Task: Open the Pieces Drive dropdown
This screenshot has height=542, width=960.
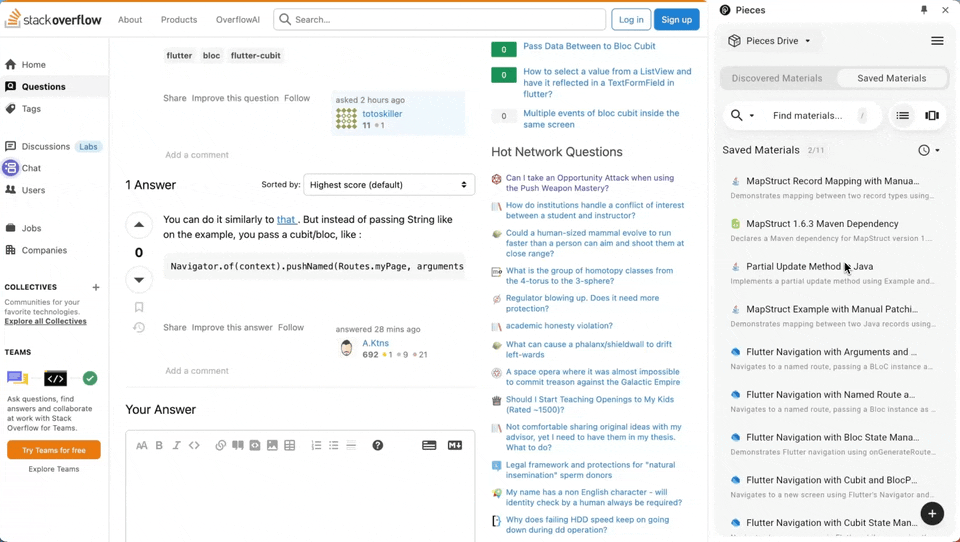Action: pos(770,41)
